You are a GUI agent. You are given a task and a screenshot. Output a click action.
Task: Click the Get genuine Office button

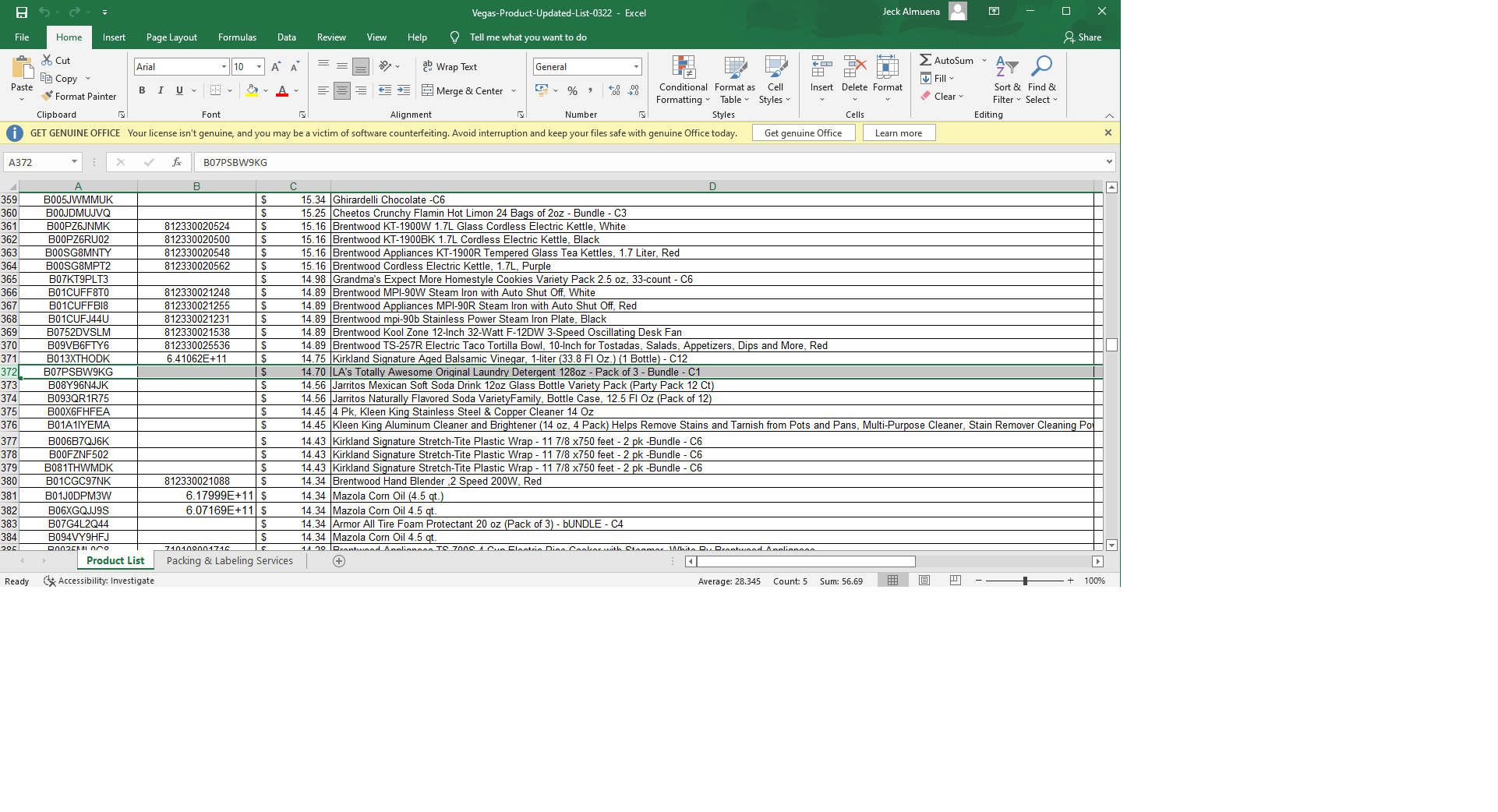point(804,133)
